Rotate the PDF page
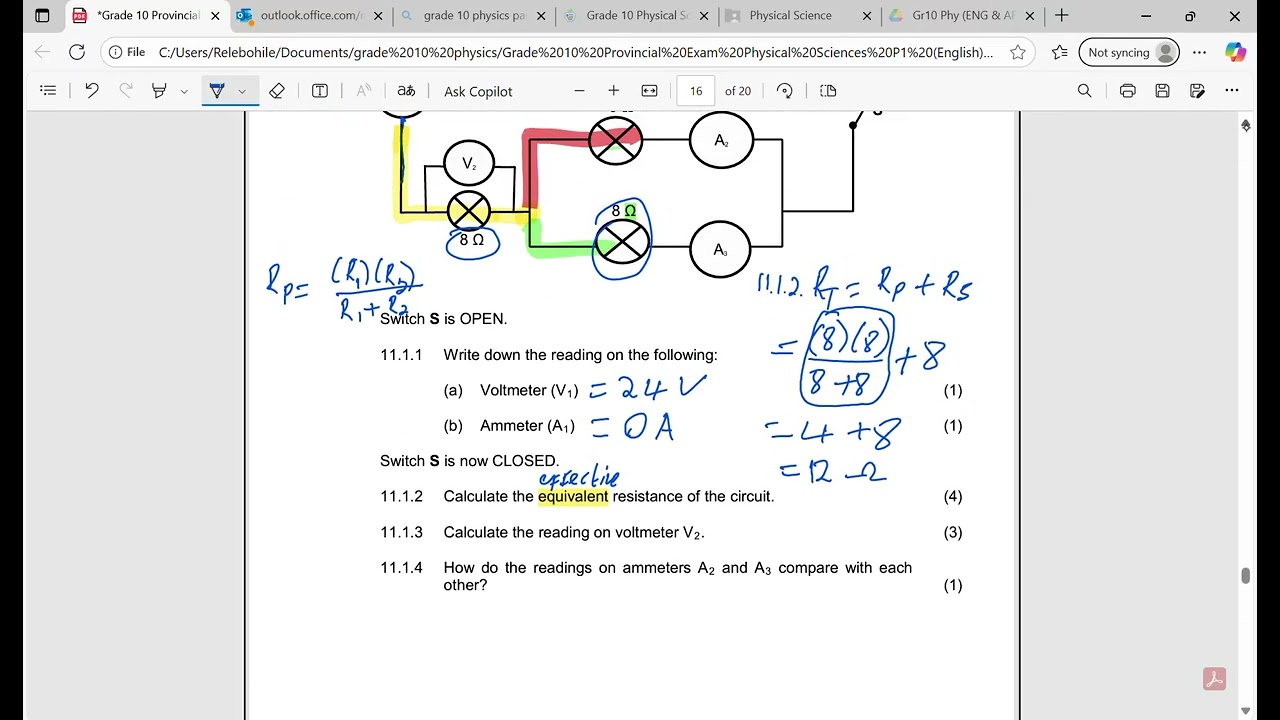The height and width of the screenshot is (720, 1280). click(785, 91)
